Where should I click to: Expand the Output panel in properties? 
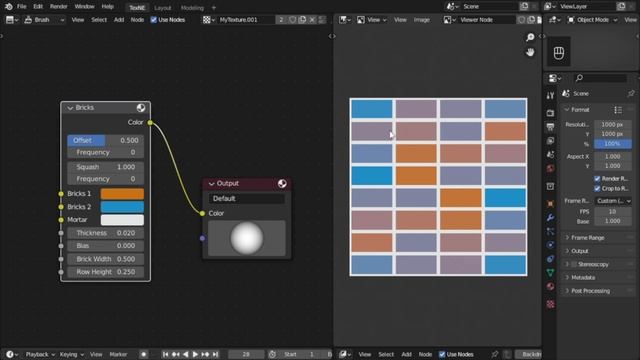point(567,251)
